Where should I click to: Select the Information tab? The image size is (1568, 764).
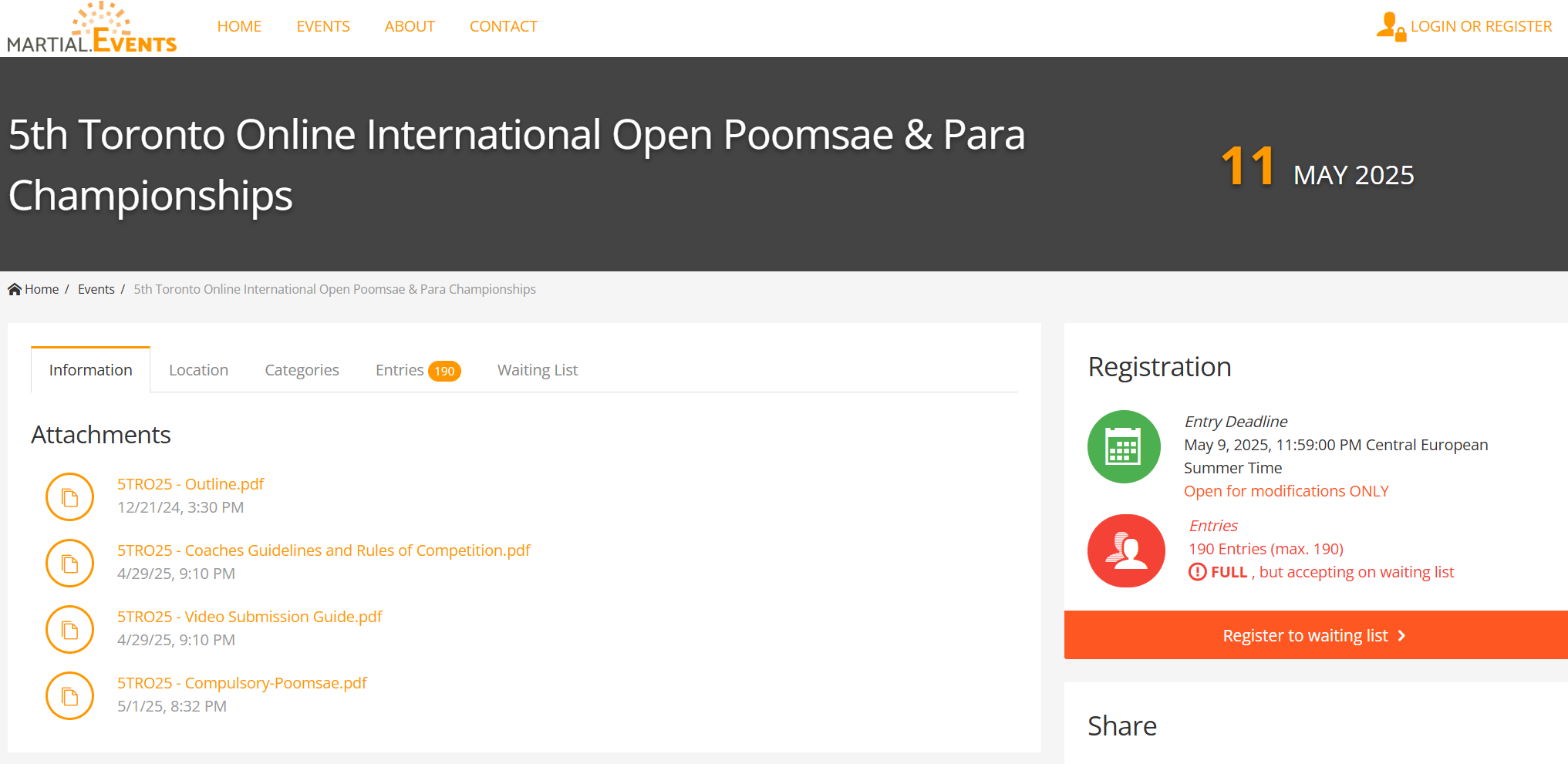coord(91,370)
